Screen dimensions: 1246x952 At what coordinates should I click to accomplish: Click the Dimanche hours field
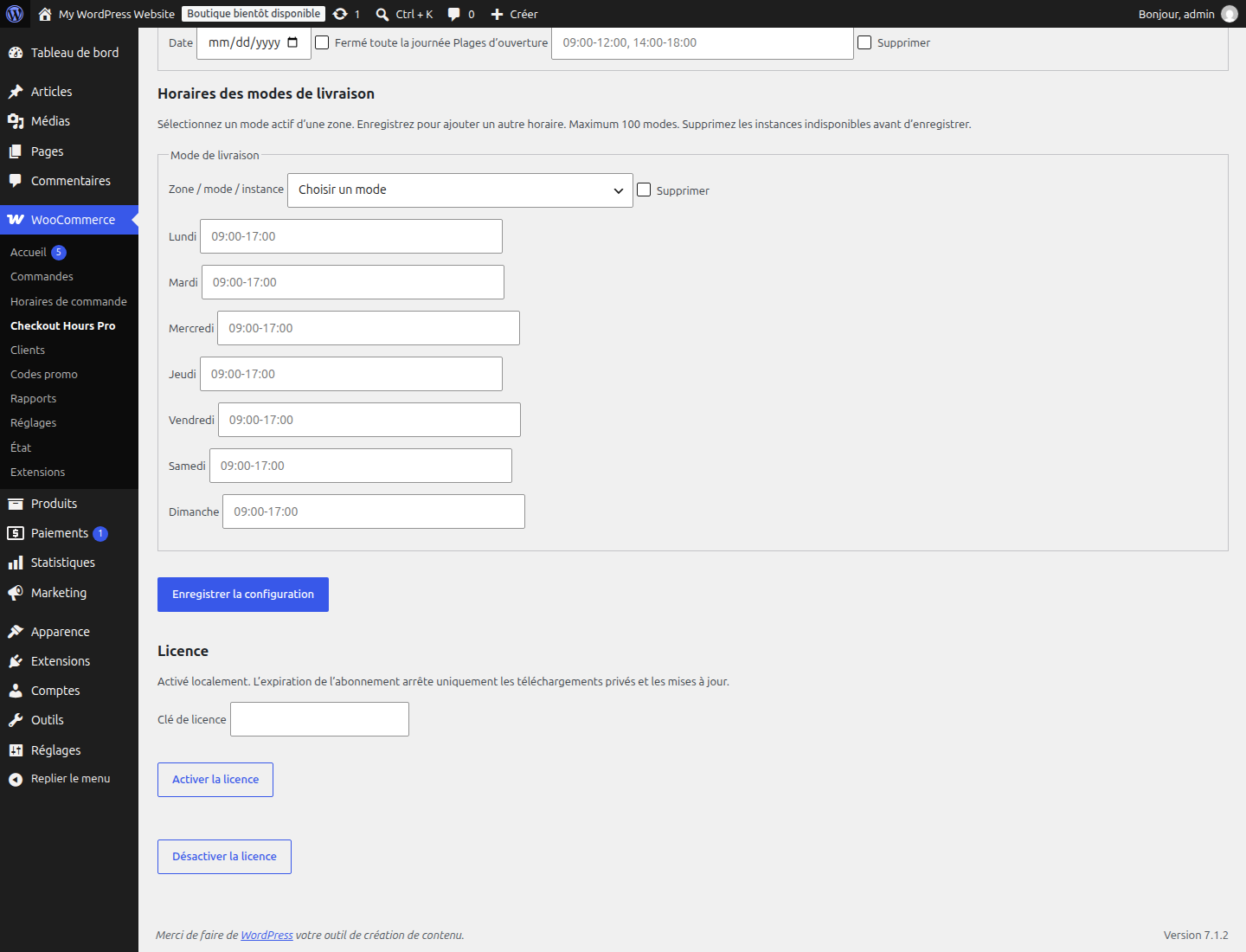tap(374, 511)
